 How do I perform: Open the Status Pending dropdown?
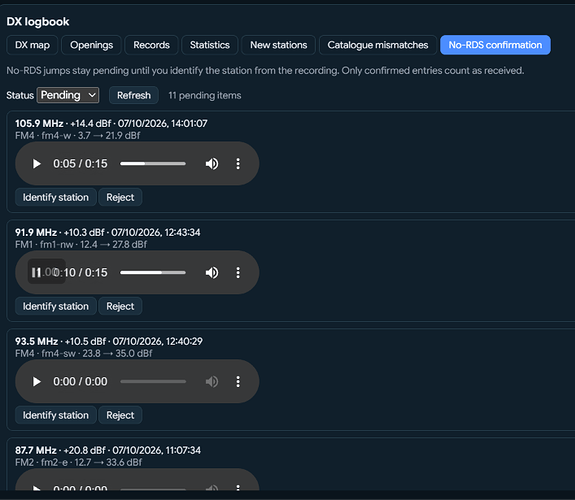point(68,95)
